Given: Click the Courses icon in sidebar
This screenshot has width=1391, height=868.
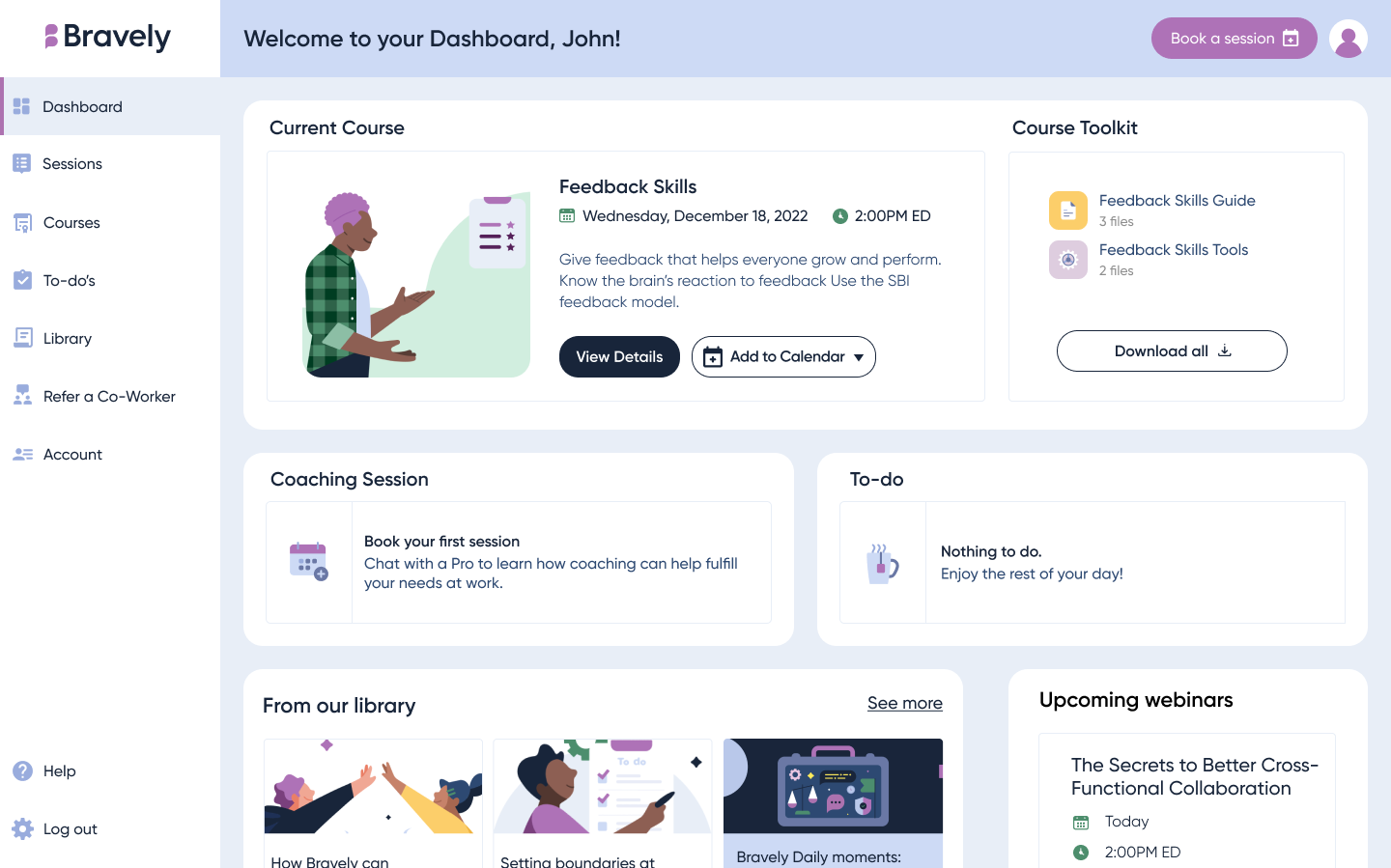Looking at the screenshot, I should (x=22, y=223).
